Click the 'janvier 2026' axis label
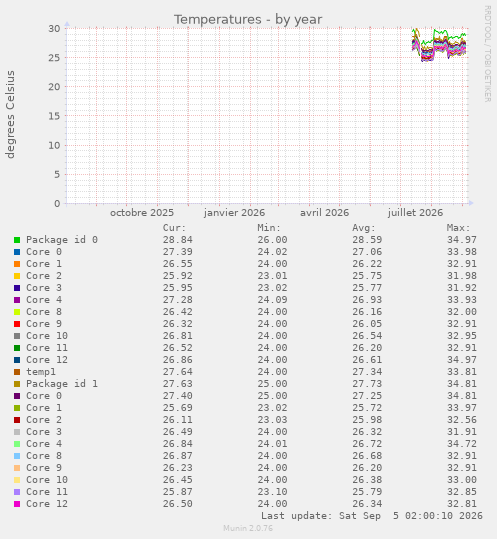 [234, 213]
